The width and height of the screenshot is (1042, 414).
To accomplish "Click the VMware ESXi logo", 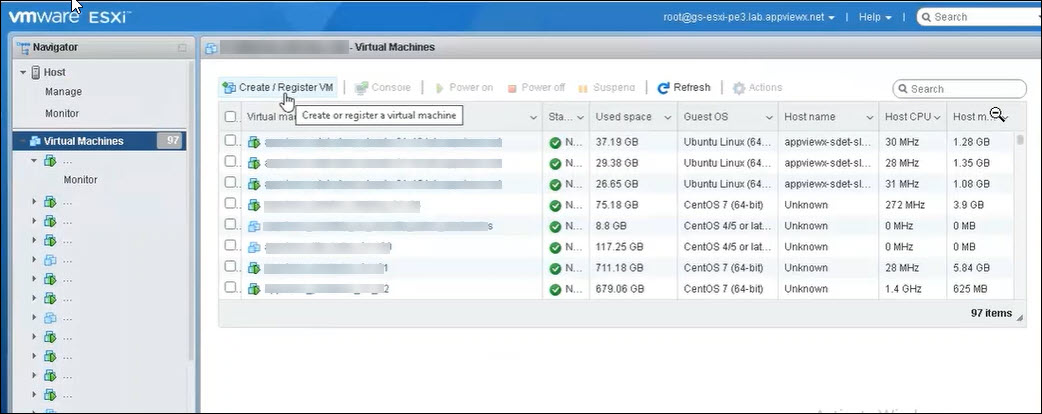I will click(x=68, y=17).
